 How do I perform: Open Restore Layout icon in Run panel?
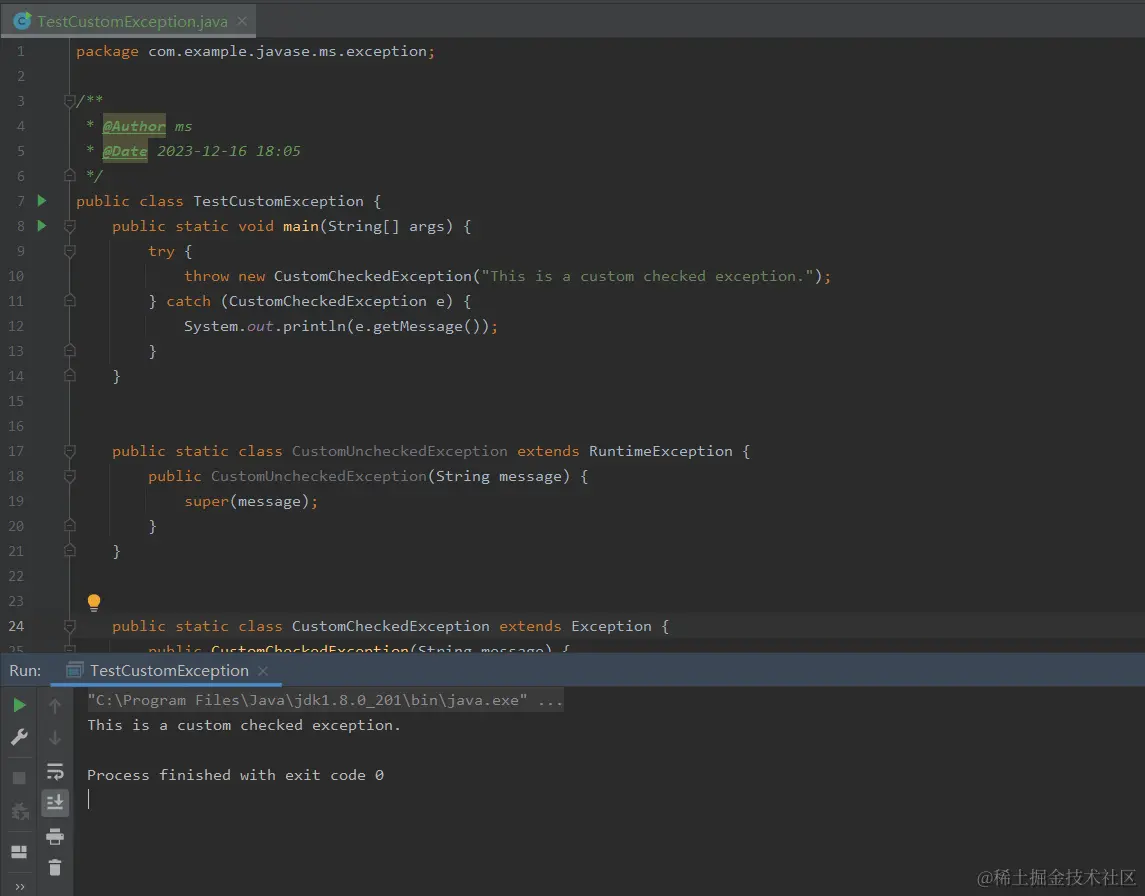pyautogui.click(x=20, y=851)
